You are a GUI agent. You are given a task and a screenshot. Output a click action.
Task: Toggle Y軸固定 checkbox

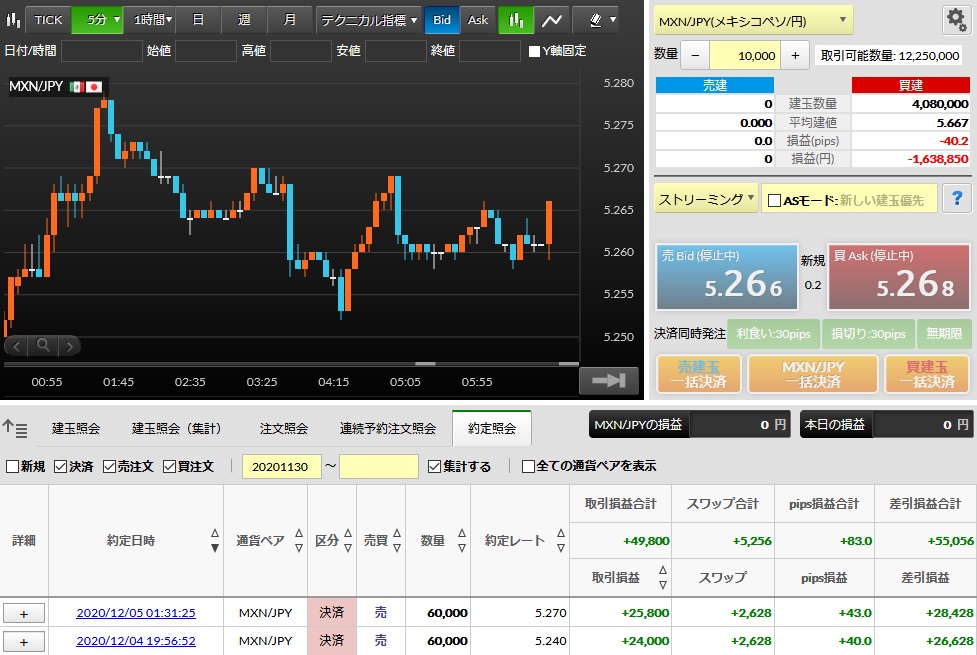534,51
